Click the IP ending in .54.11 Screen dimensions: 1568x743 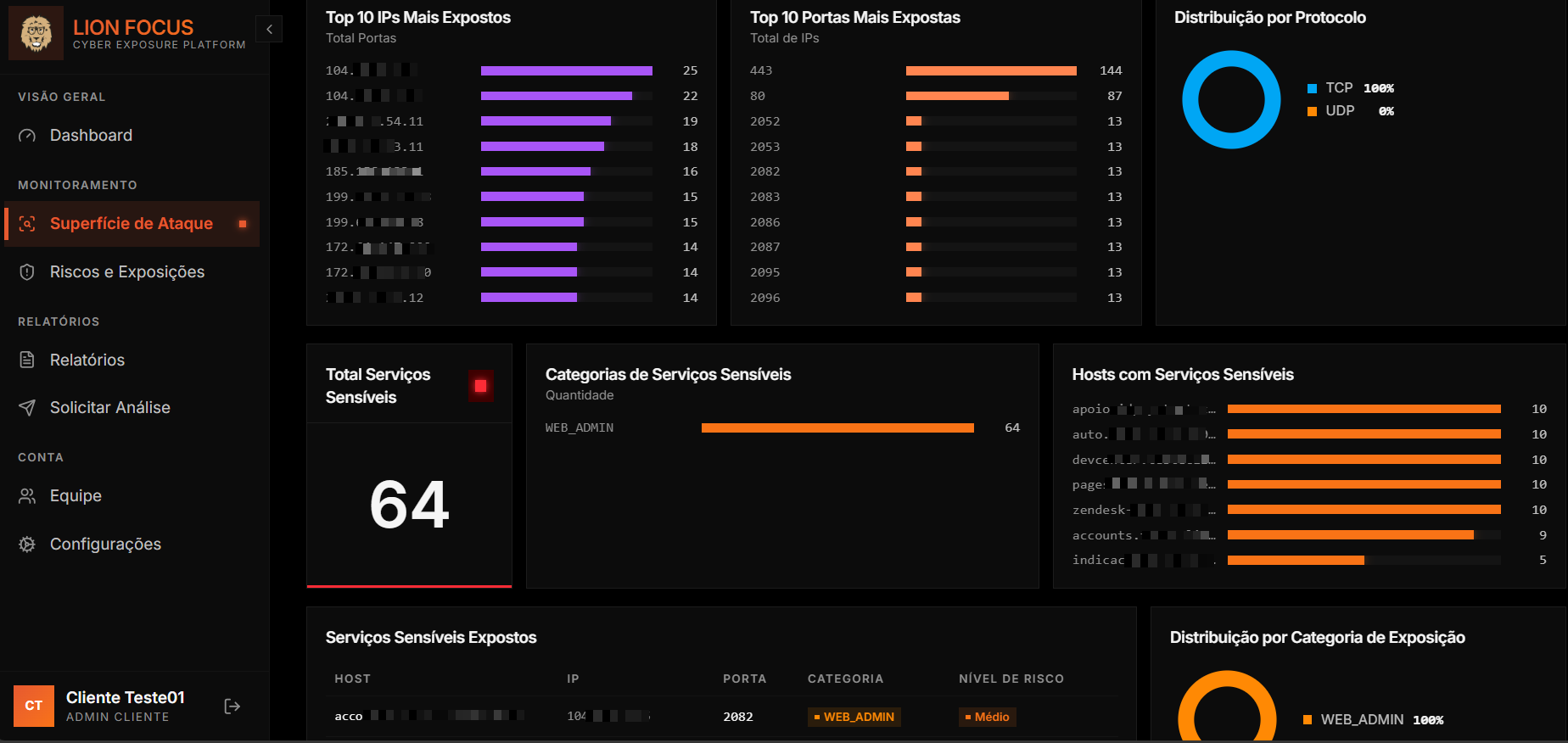(374, 121)
